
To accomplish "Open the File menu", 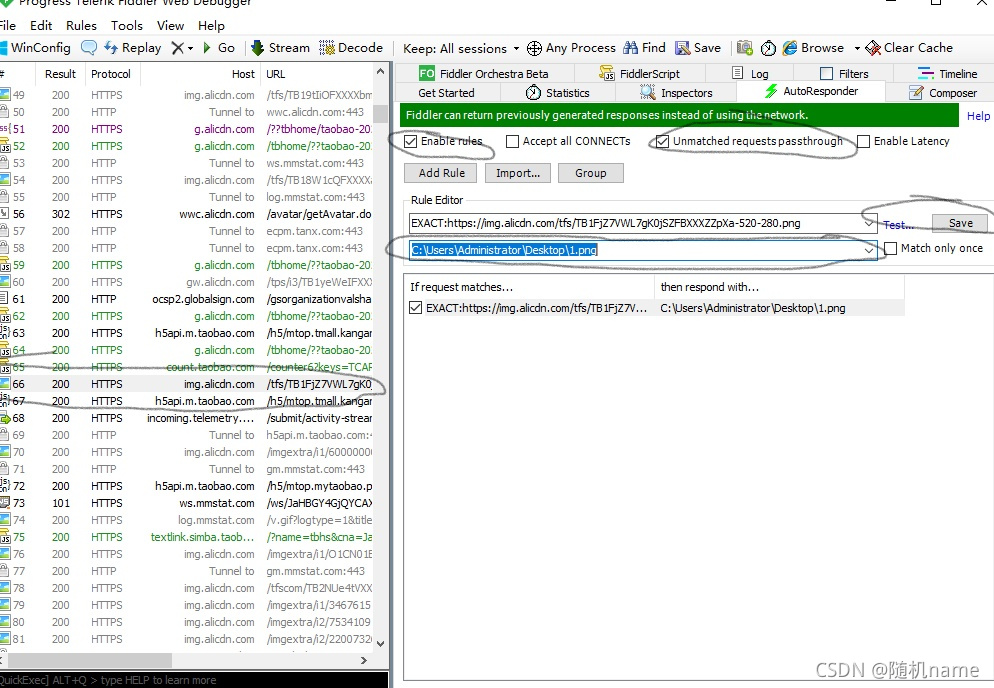I will pyautogui.click(x=8, y=26).
